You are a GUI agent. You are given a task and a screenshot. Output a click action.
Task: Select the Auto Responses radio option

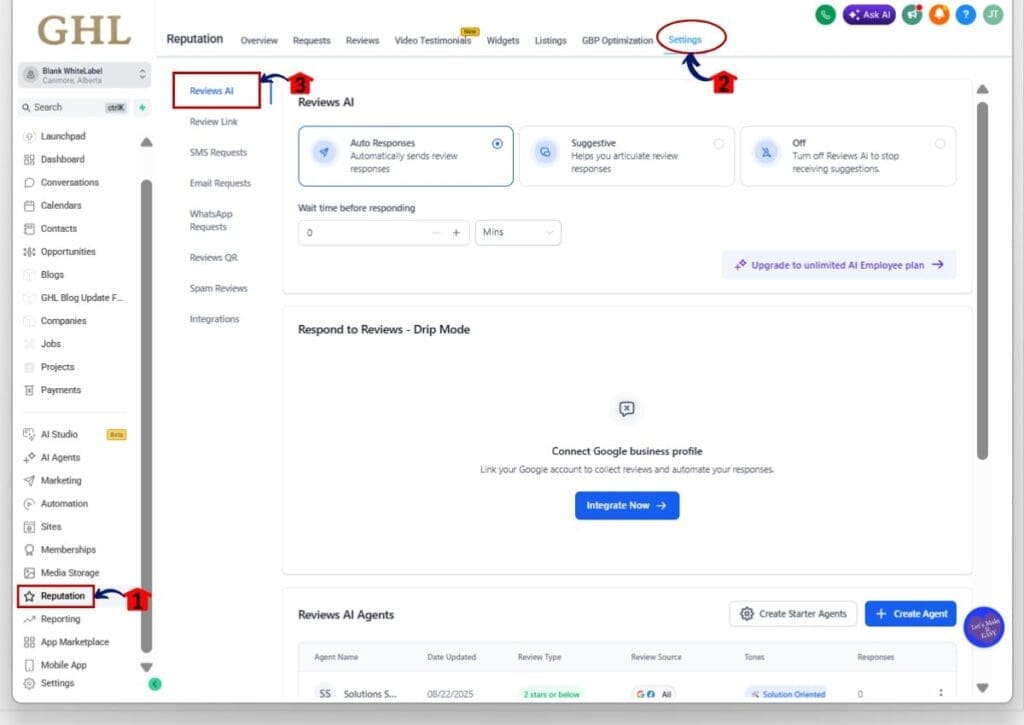[x=497, y=144]
